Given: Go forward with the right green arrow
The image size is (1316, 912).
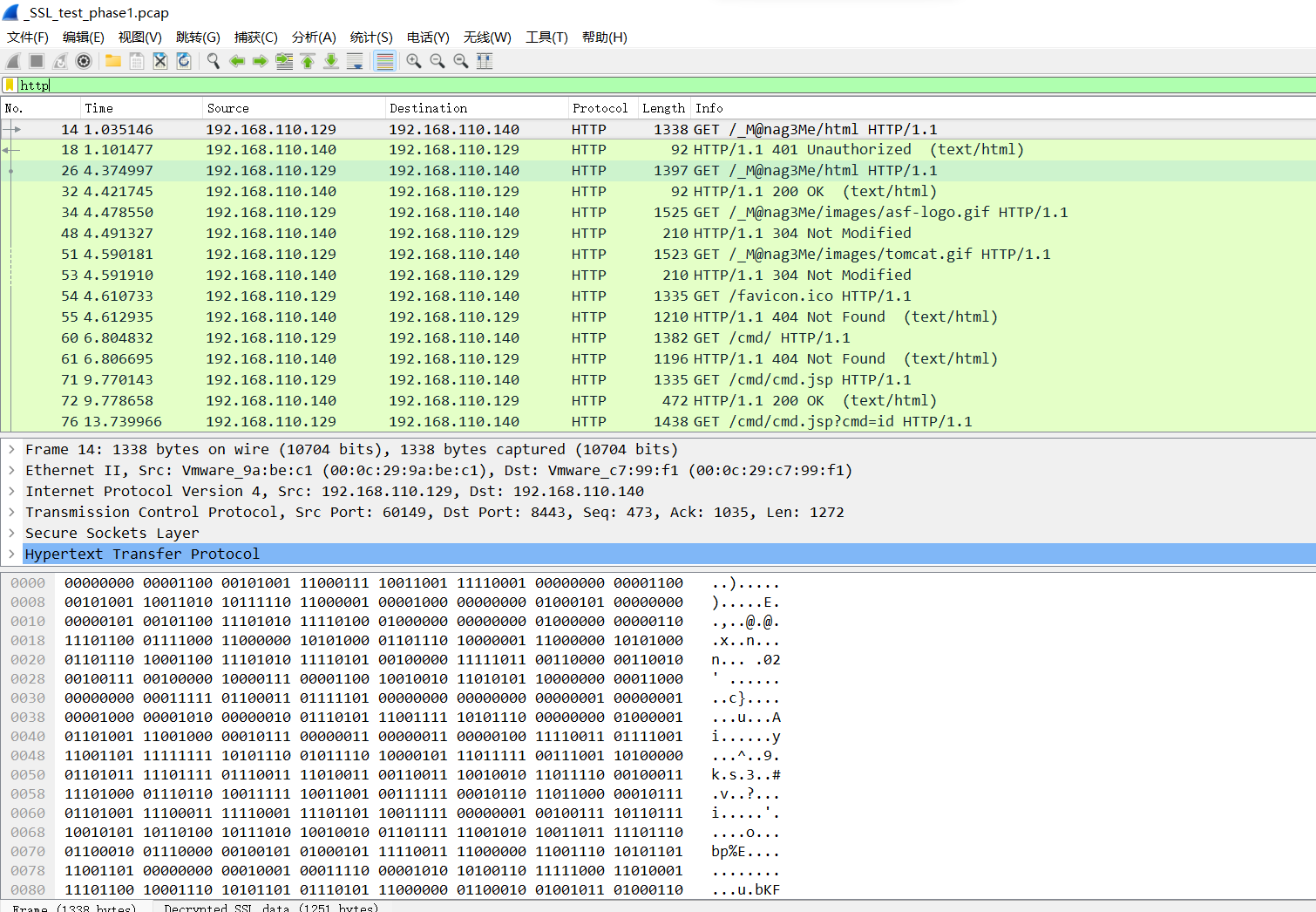Looking at the screenshot, I should coord(261,61).
